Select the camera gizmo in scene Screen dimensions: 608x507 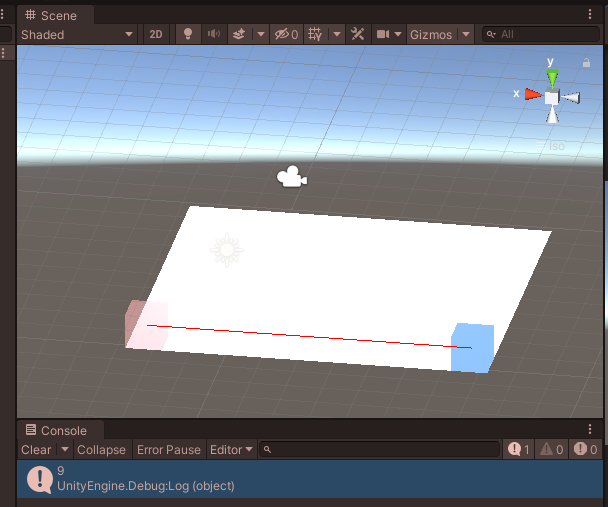[x=292, y=177]
